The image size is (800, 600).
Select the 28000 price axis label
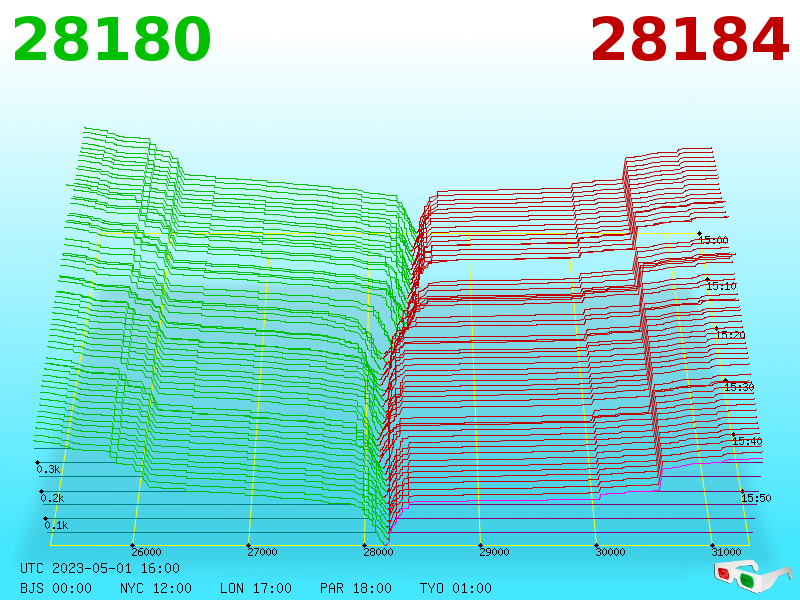[x=378, y=552]
